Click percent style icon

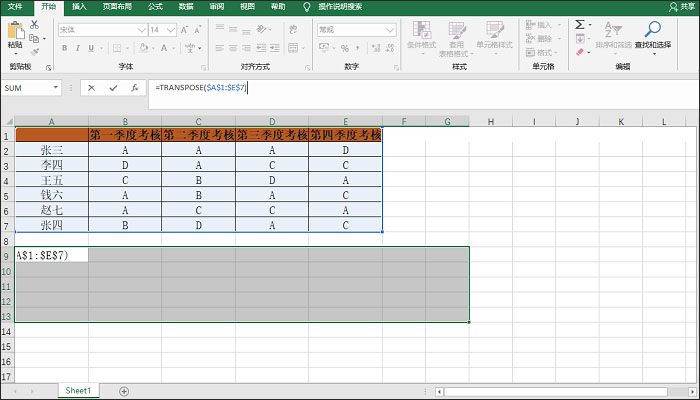[x=345, y=48]
